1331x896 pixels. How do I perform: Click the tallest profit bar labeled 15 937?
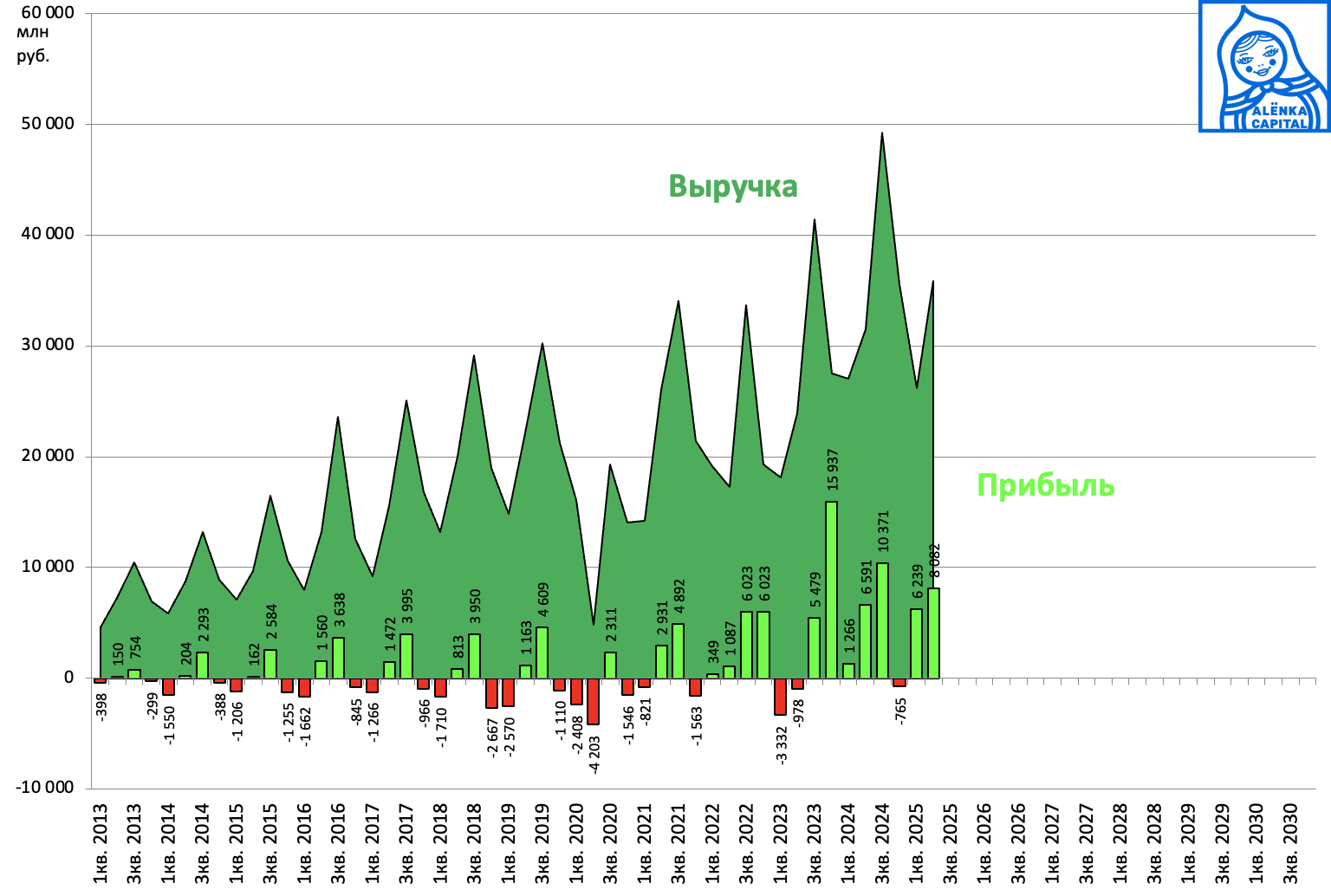click(x=831, y=589)
